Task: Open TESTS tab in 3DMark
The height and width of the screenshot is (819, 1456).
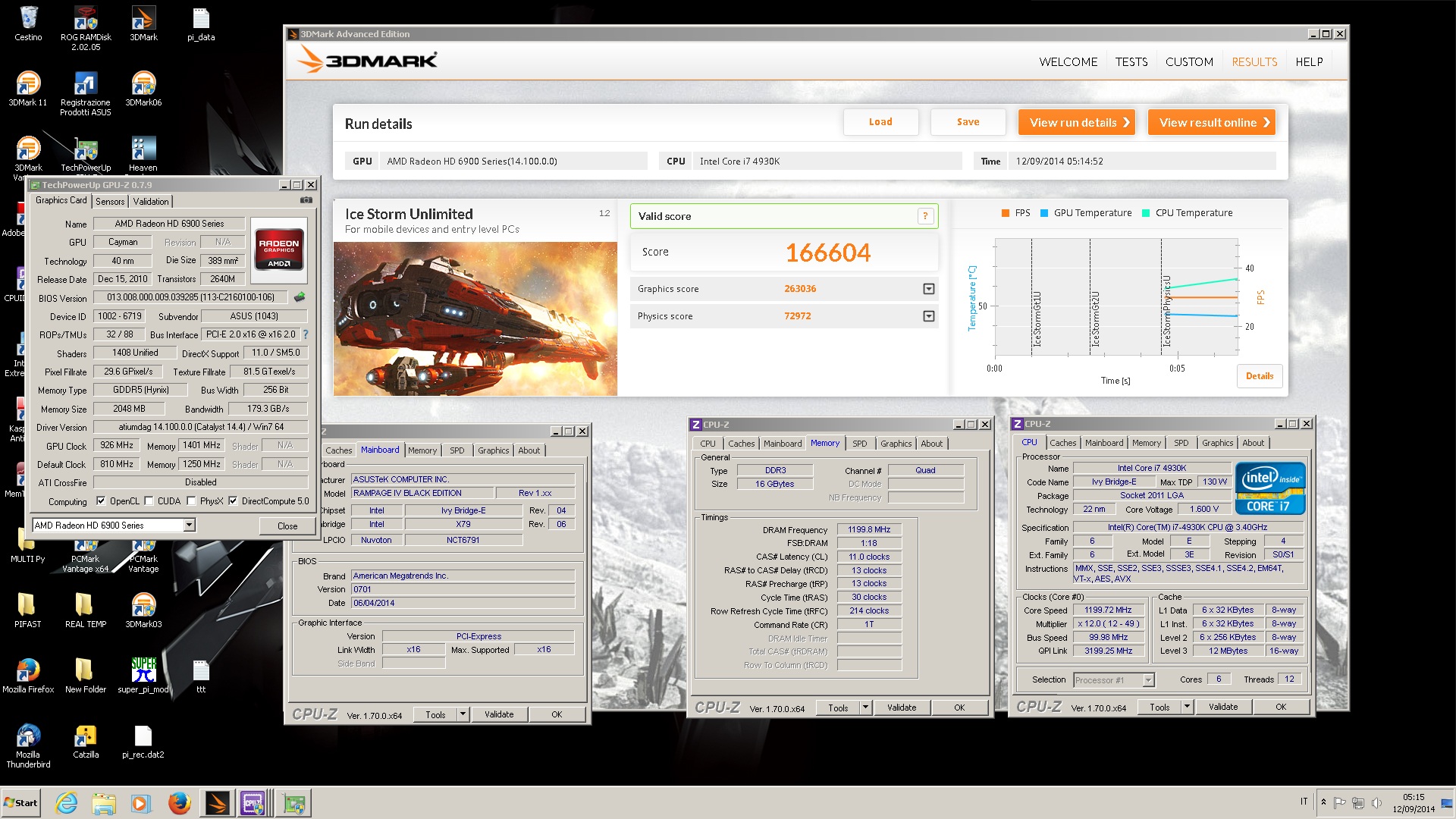Action: (1131, 62)
